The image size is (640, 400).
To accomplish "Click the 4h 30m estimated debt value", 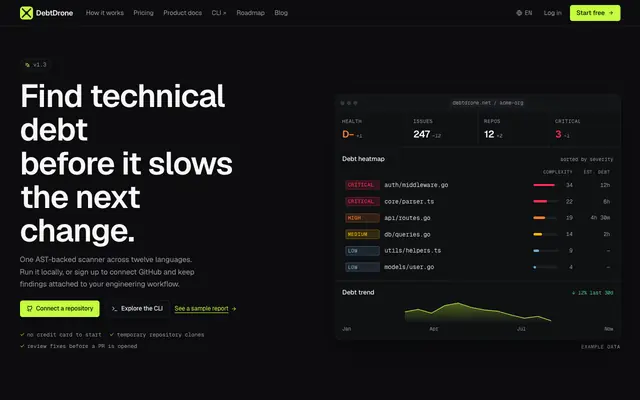I will pos(600,218).
